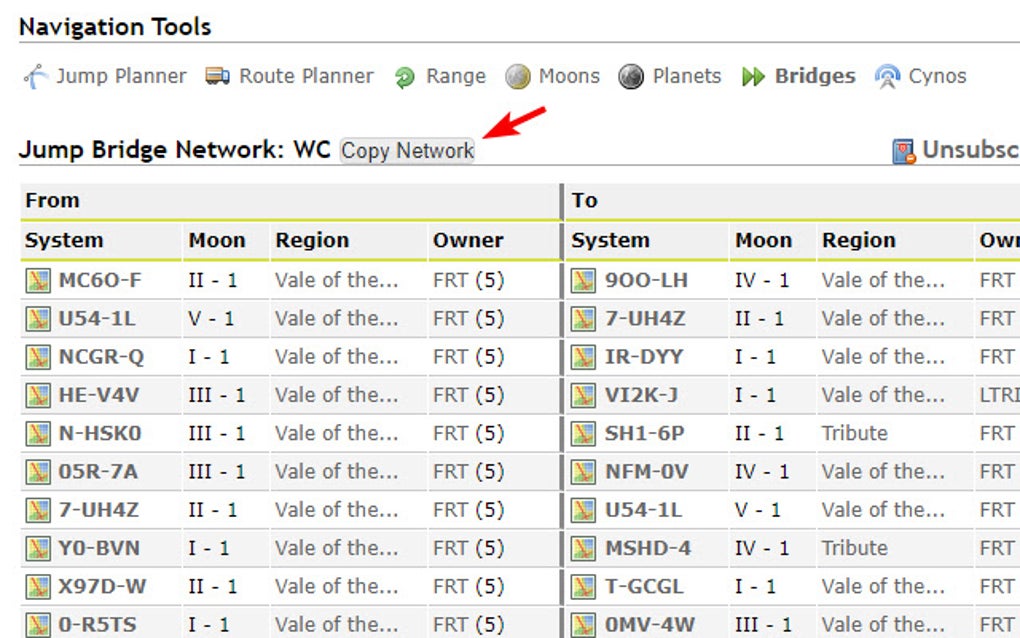Click the Cynos beacon icon
The height and width of the screenshot is (638, 1020).
coord(887,77)
